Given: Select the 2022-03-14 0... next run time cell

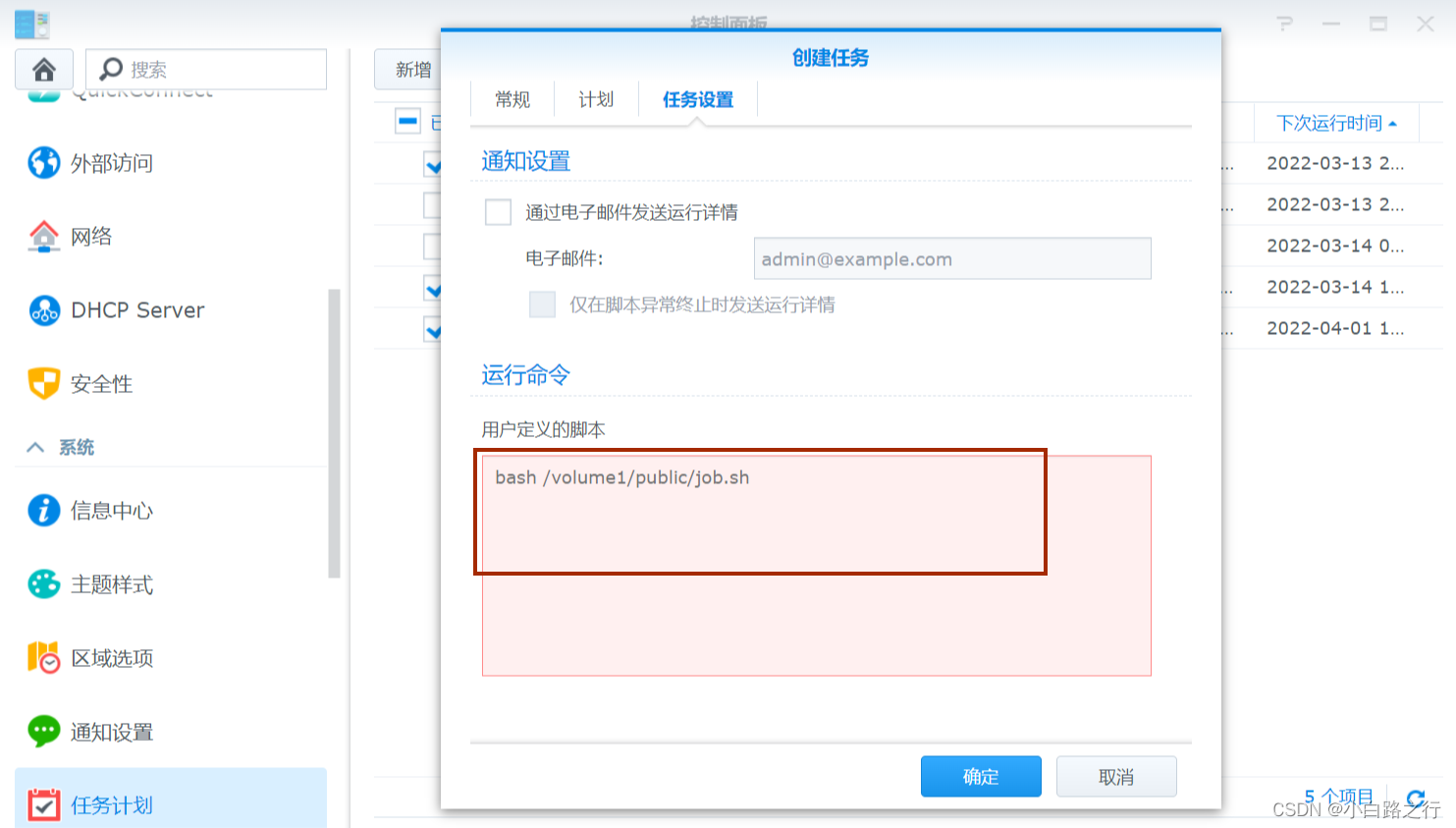Looking at the screenshot, I should [1335, 246].
